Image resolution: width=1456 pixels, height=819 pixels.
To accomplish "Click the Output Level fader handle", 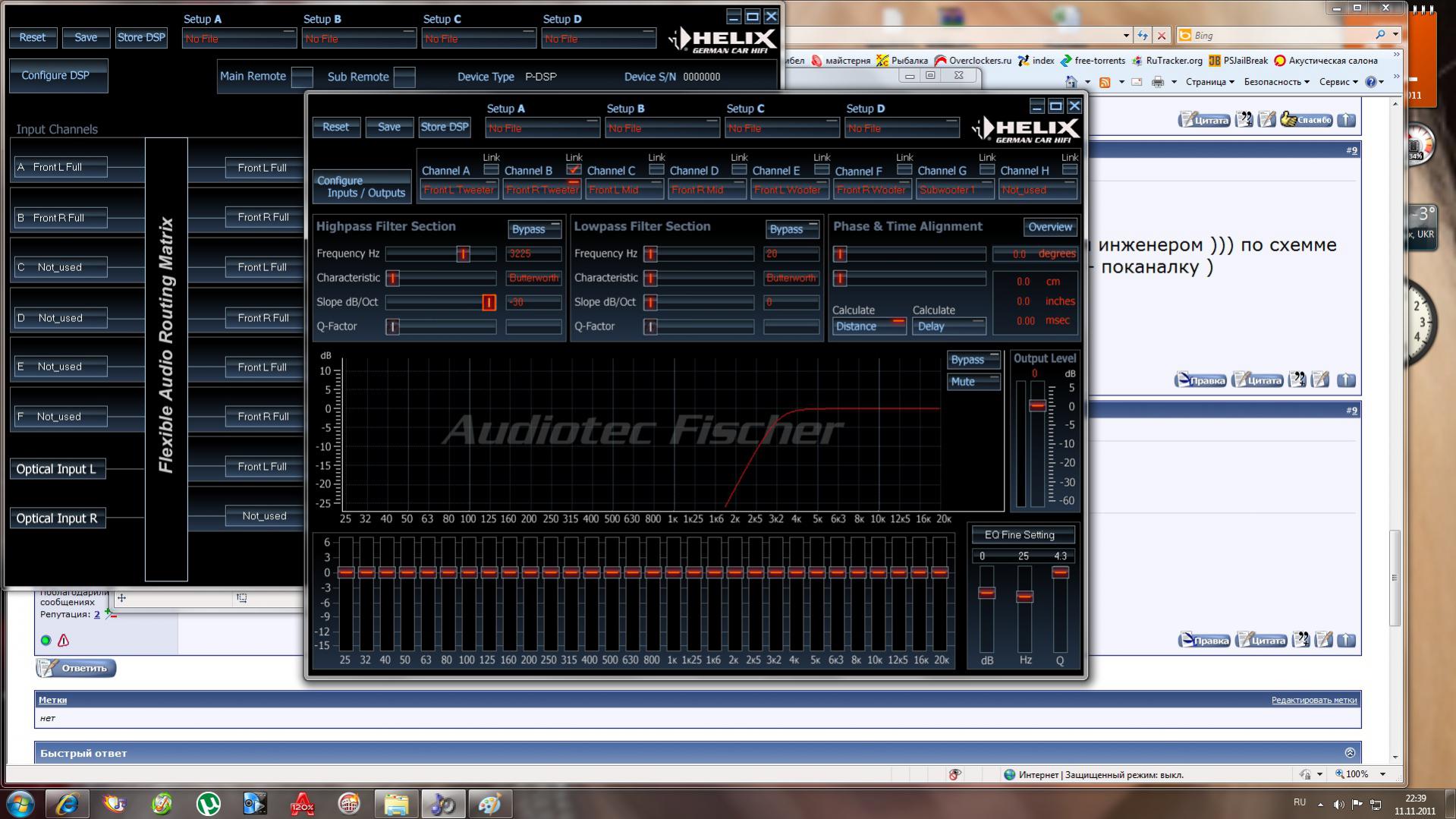I will [1036, 406].
